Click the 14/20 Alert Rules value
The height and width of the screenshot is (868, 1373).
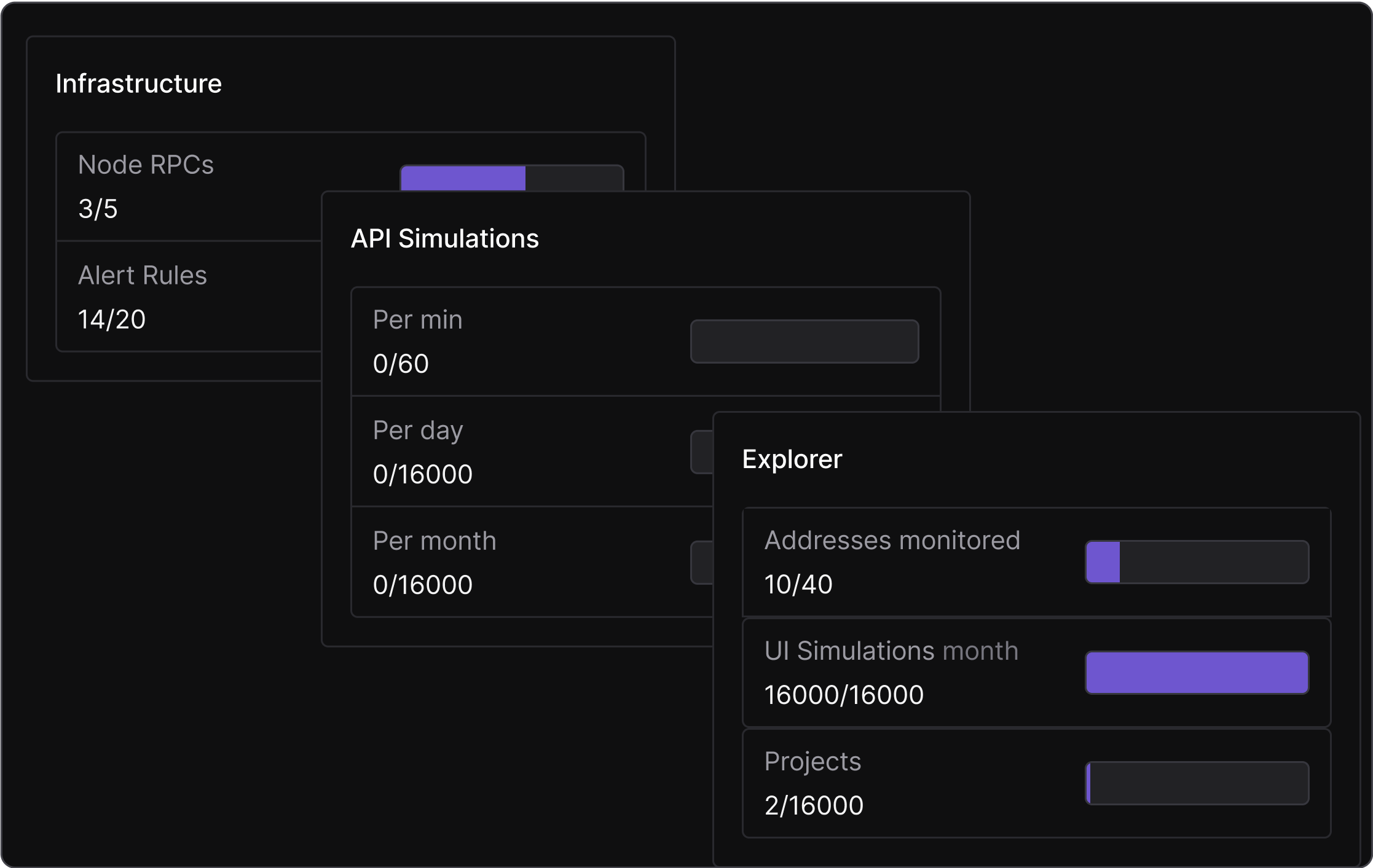click(x=111, y=319)
